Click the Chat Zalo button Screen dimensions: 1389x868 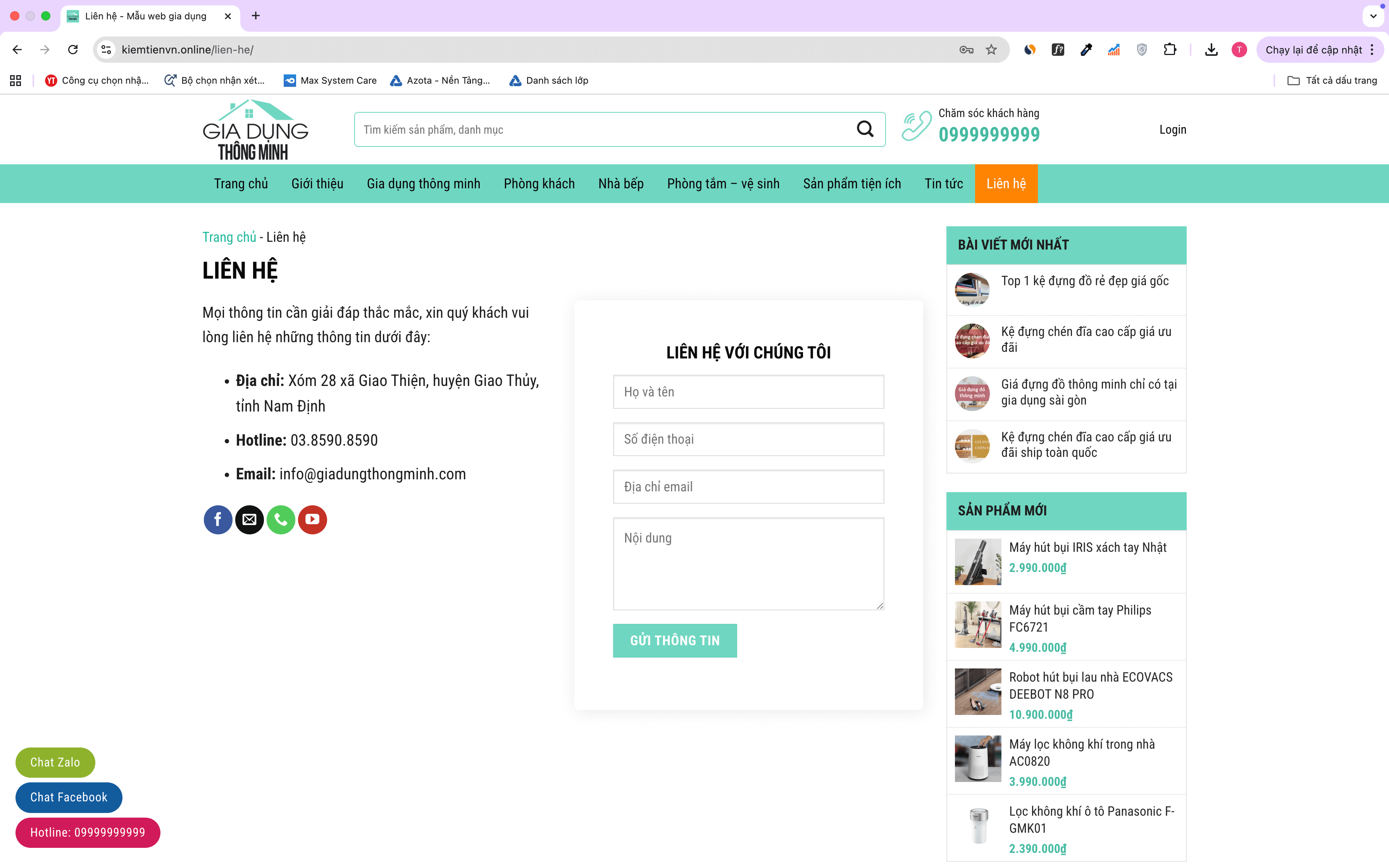tap(55, 762)
